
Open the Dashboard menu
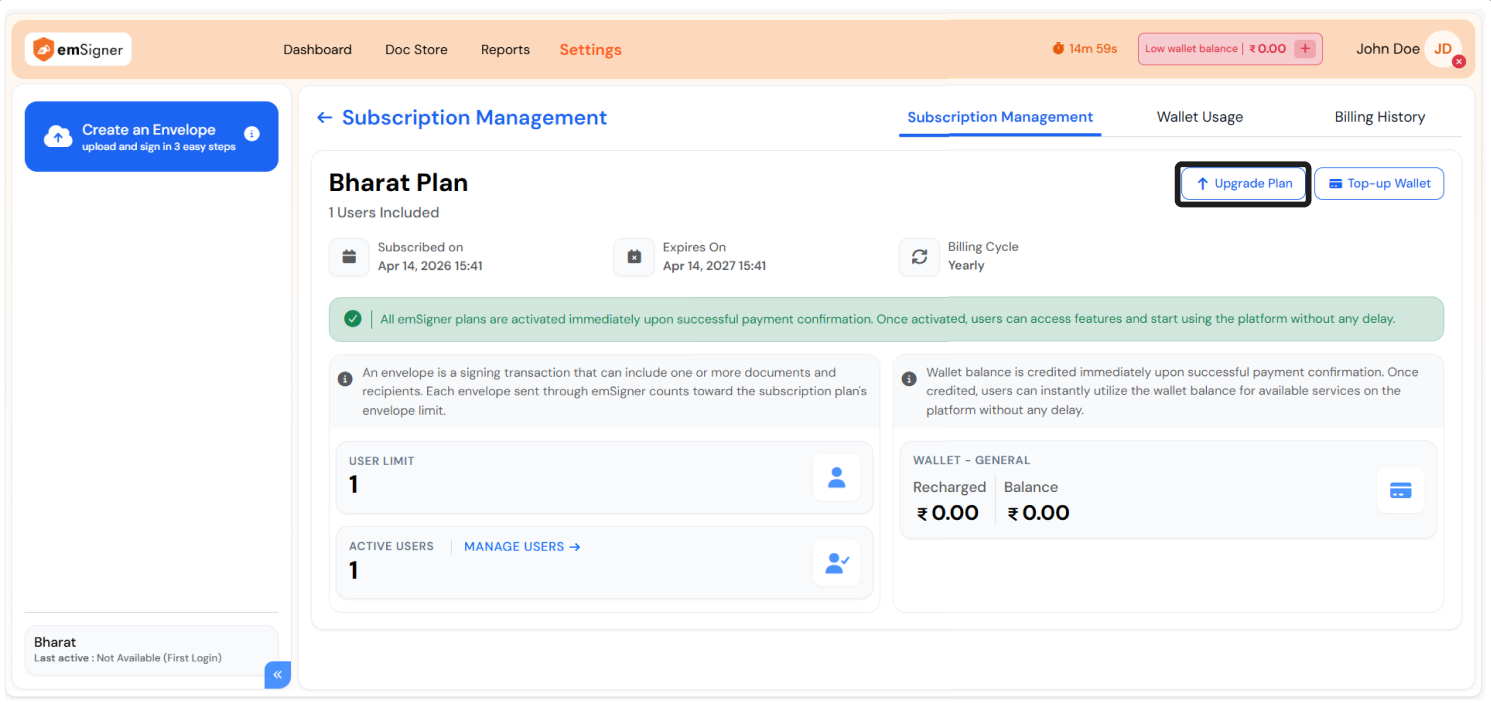point(317,50)
